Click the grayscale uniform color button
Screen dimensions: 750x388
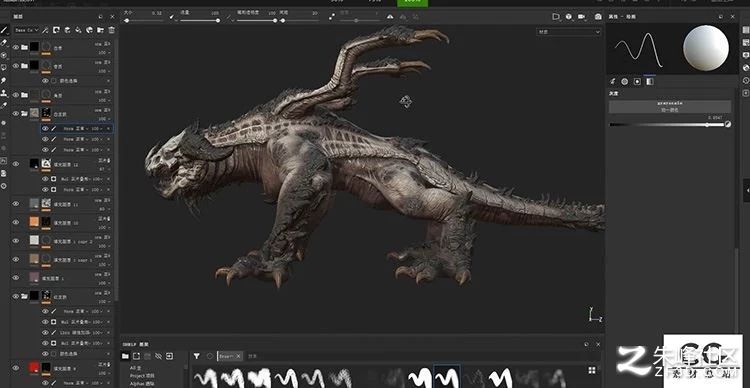coord(670,107)
